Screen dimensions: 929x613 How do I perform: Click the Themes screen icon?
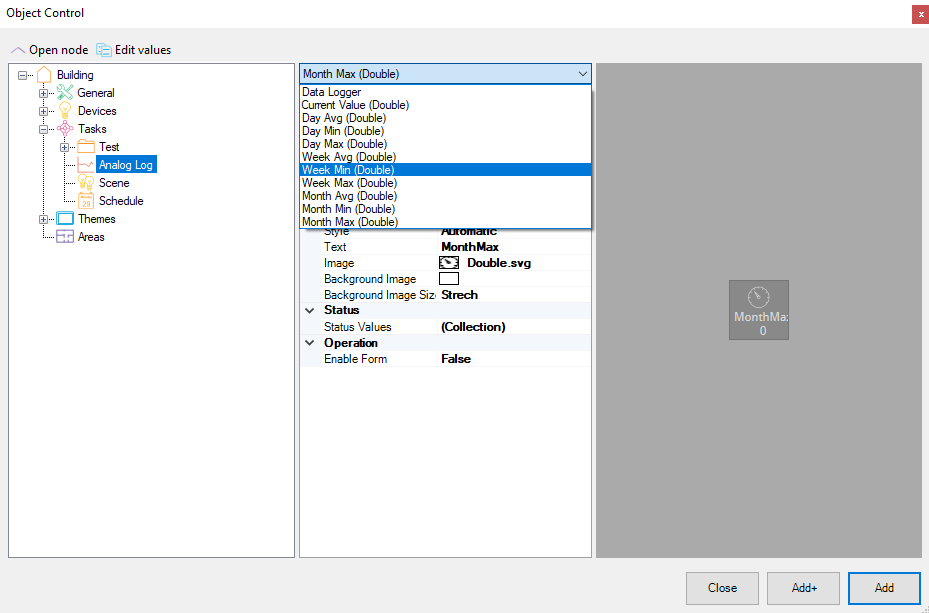click(65, 219)
